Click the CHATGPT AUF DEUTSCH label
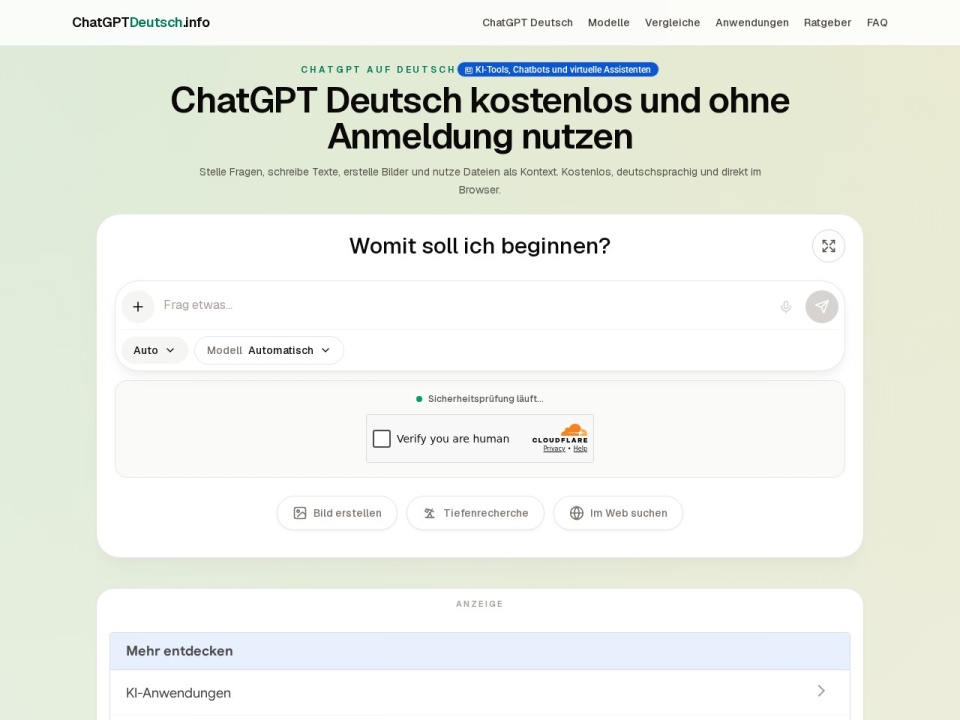This screenshot has width=960, height=720. pos(378,70)
